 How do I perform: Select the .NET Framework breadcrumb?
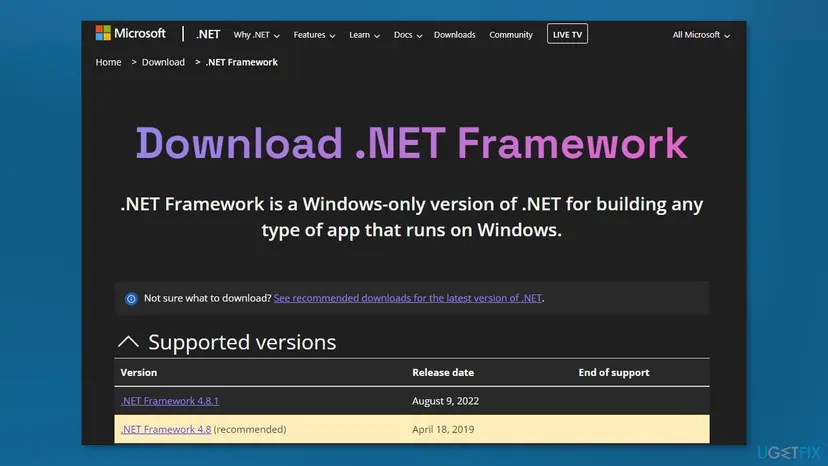point(241,62)
